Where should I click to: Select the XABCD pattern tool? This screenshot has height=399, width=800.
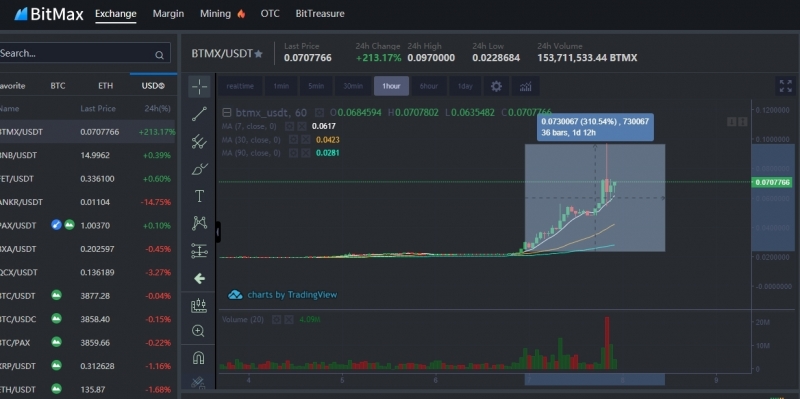click(199, 223)
